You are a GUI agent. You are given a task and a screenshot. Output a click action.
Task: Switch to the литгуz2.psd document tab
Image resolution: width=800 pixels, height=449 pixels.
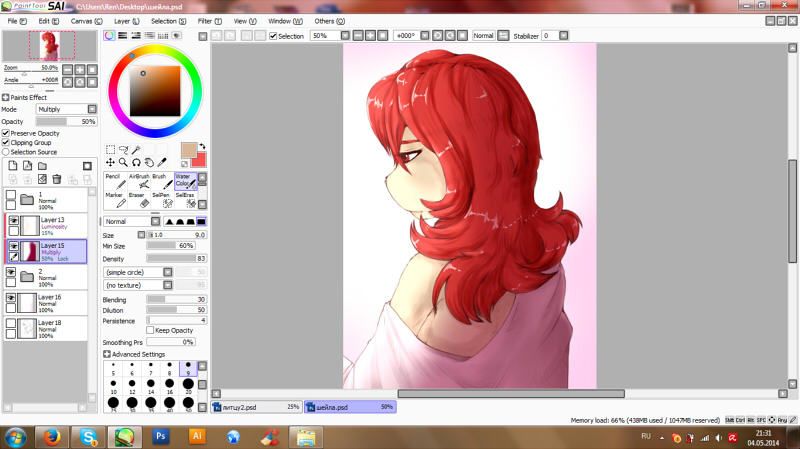pos(256,407)
